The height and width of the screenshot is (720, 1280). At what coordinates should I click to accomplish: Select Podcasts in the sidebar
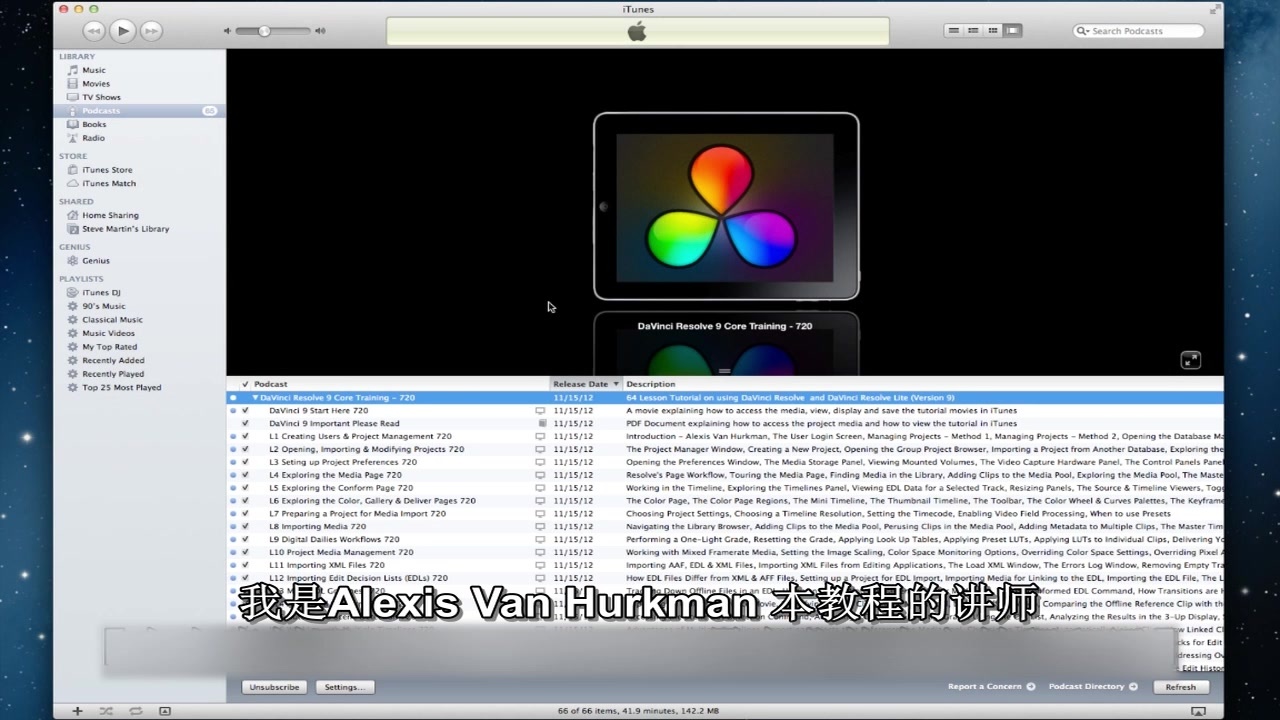(x=101, y=111)
